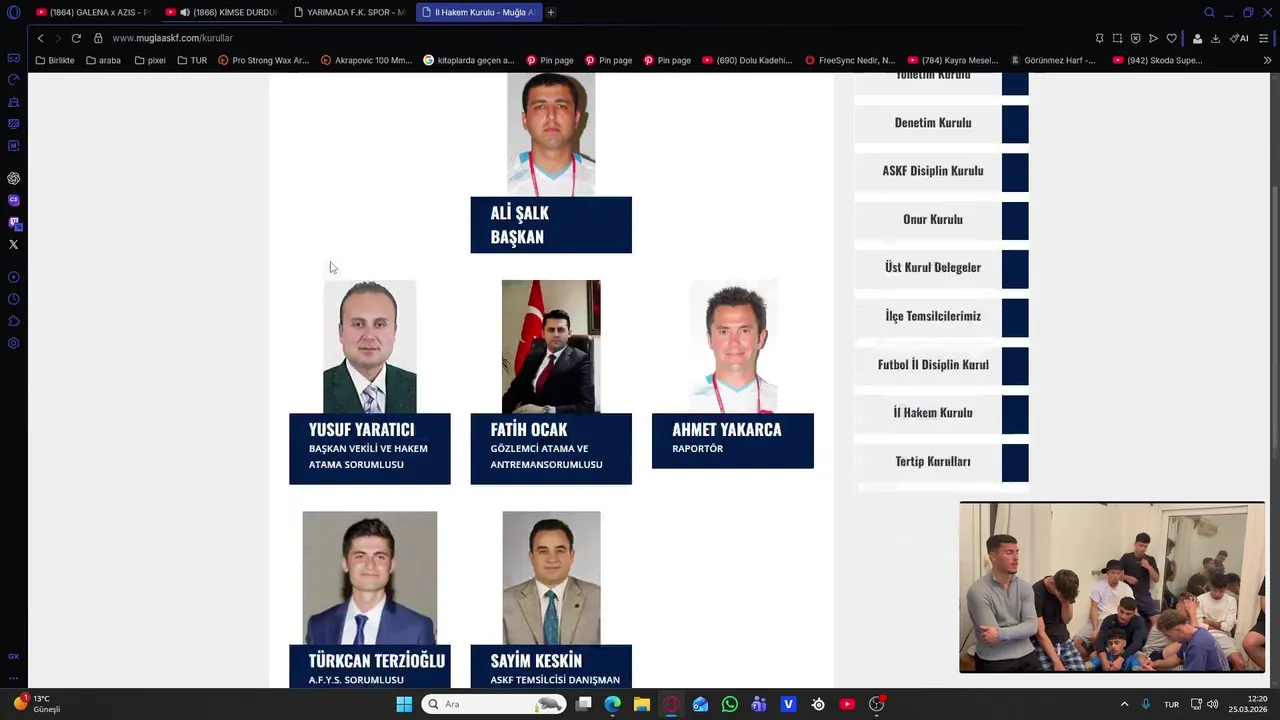Click the picture-in-picture video overlay

point(1112,587)
